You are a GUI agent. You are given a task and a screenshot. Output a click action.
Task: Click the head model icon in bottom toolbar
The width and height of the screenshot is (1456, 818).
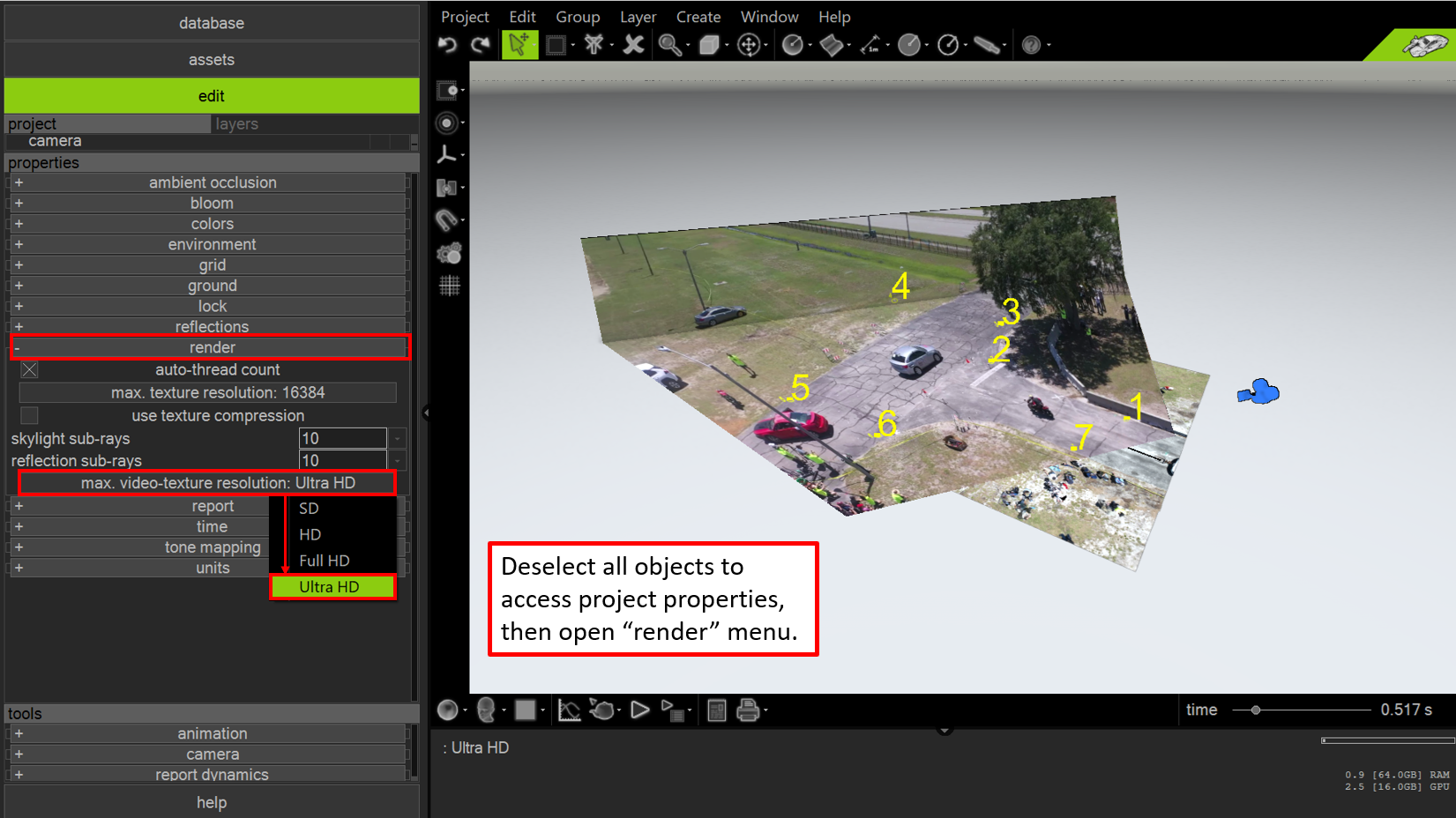coord(486,710)
